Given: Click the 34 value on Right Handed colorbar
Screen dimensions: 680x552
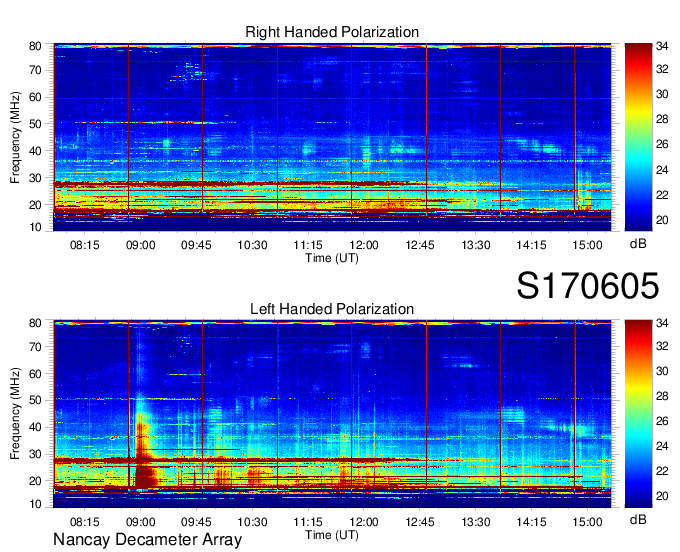Looking at the screenshot, I should click(662, 46).
